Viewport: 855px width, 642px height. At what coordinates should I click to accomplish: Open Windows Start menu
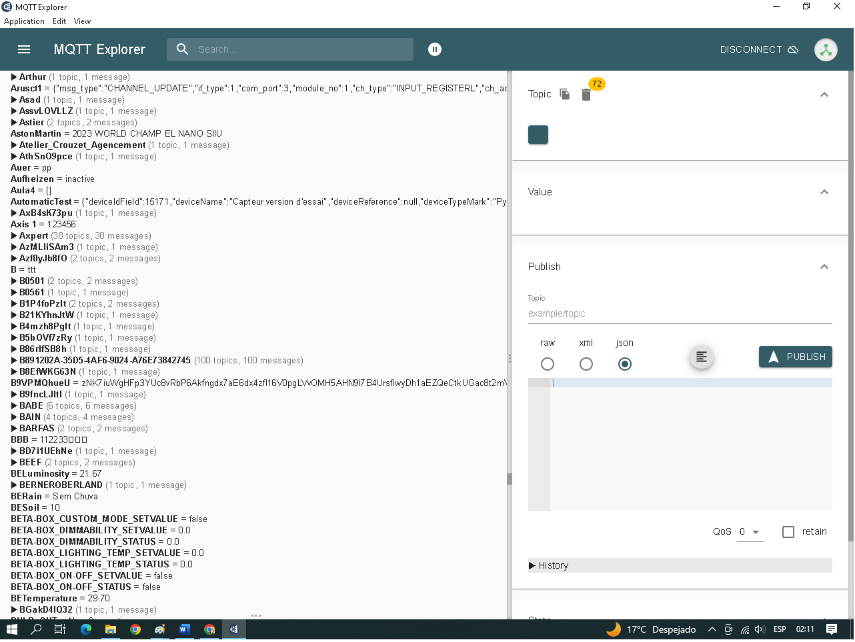(11, 629)
